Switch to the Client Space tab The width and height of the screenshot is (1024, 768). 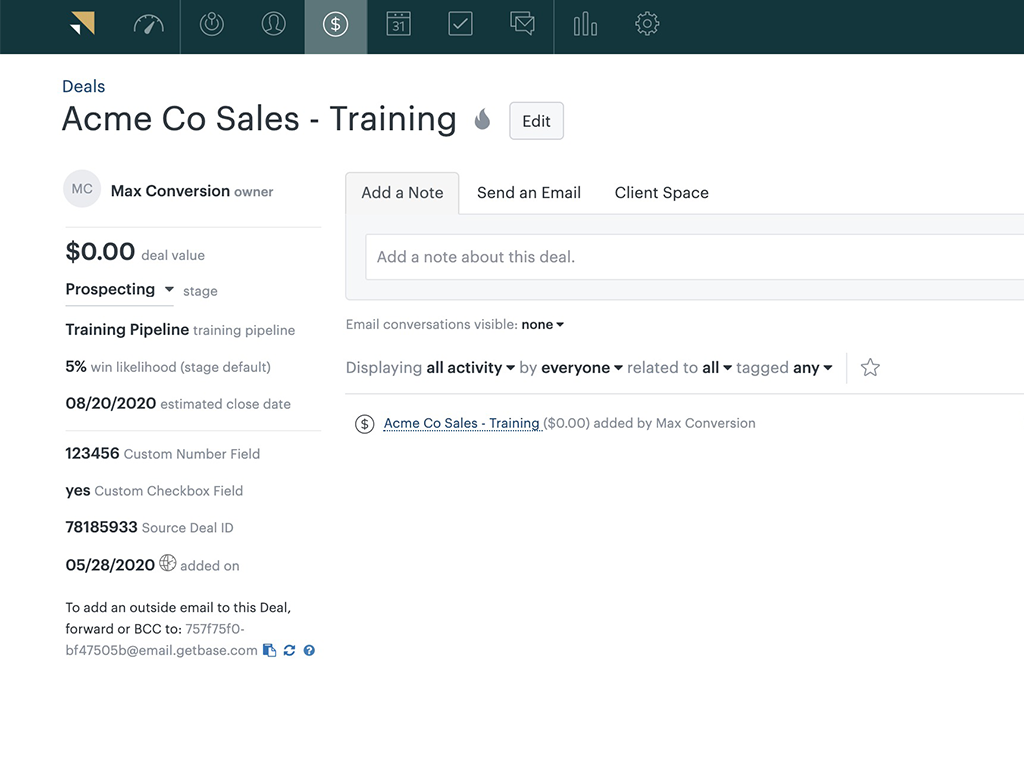click(x=661, y=193)
